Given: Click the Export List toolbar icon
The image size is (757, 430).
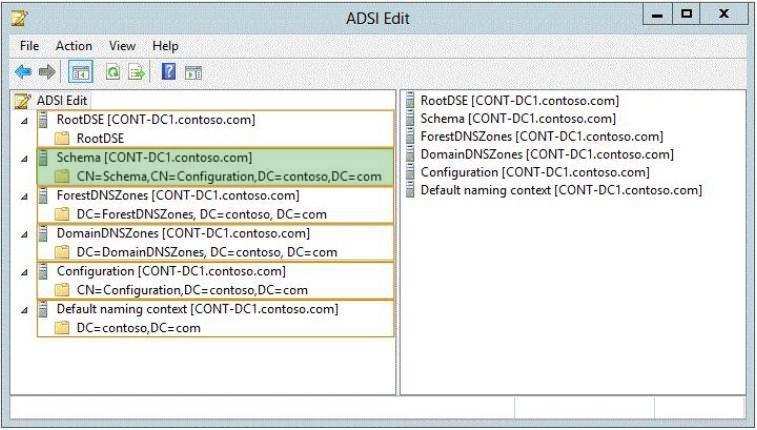Looking at the screenshot, I should click(137, 72).
